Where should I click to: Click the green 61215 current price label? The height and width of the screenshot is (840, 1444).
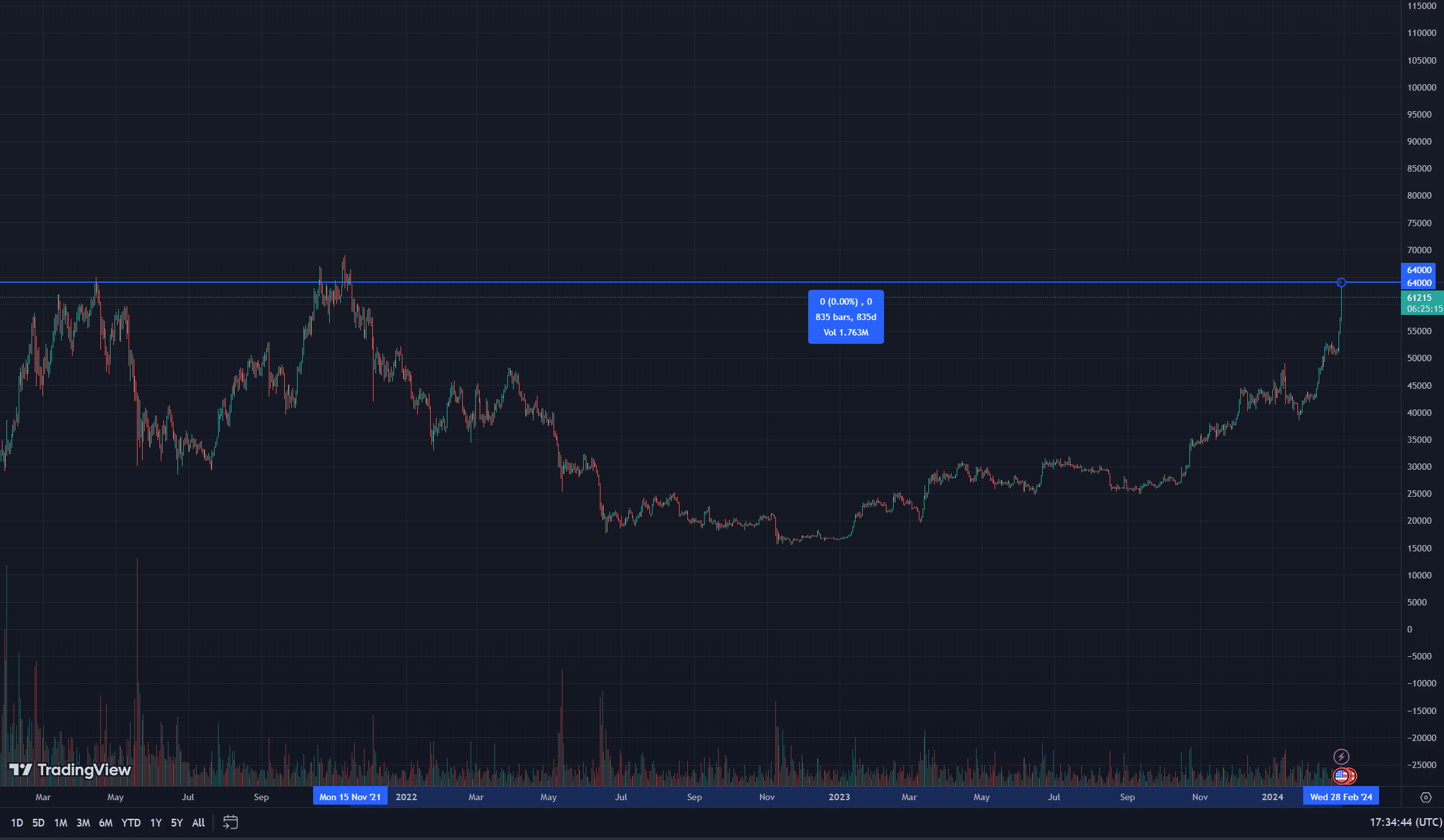[x=1422, y=303]
